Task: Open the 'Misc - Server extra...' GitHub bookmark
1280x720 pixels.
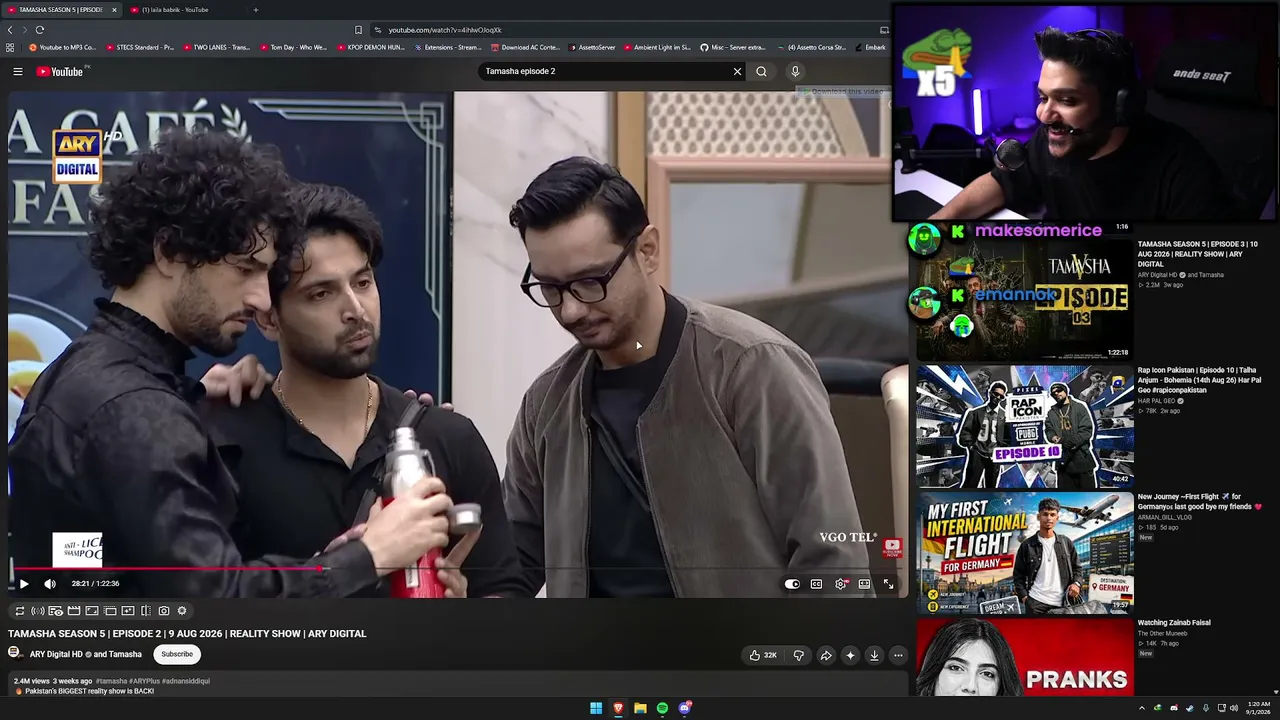Action: pos(733,47)
